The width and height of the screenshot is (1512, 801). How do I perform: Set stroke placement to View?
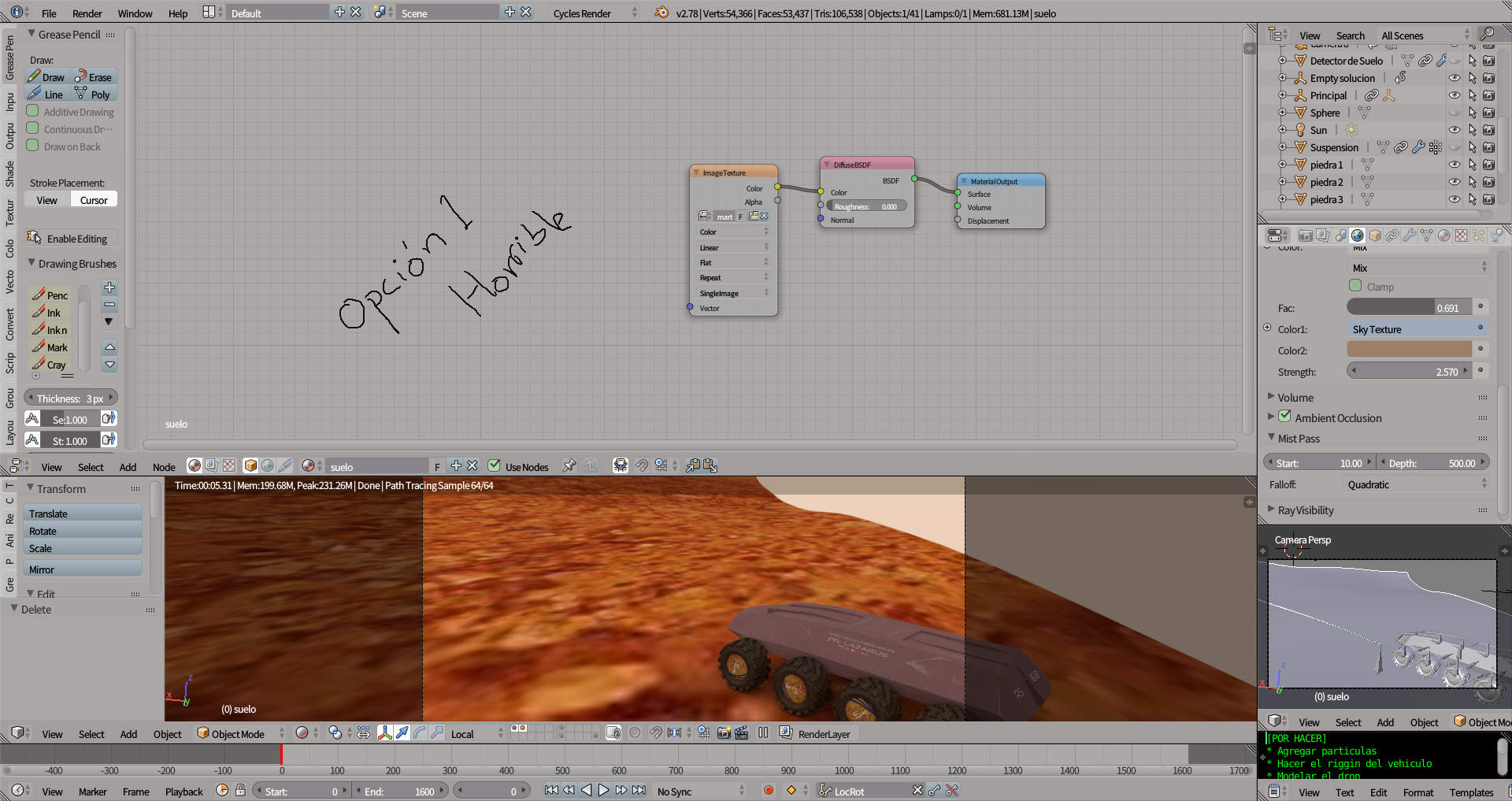click(x=47, y=200)
